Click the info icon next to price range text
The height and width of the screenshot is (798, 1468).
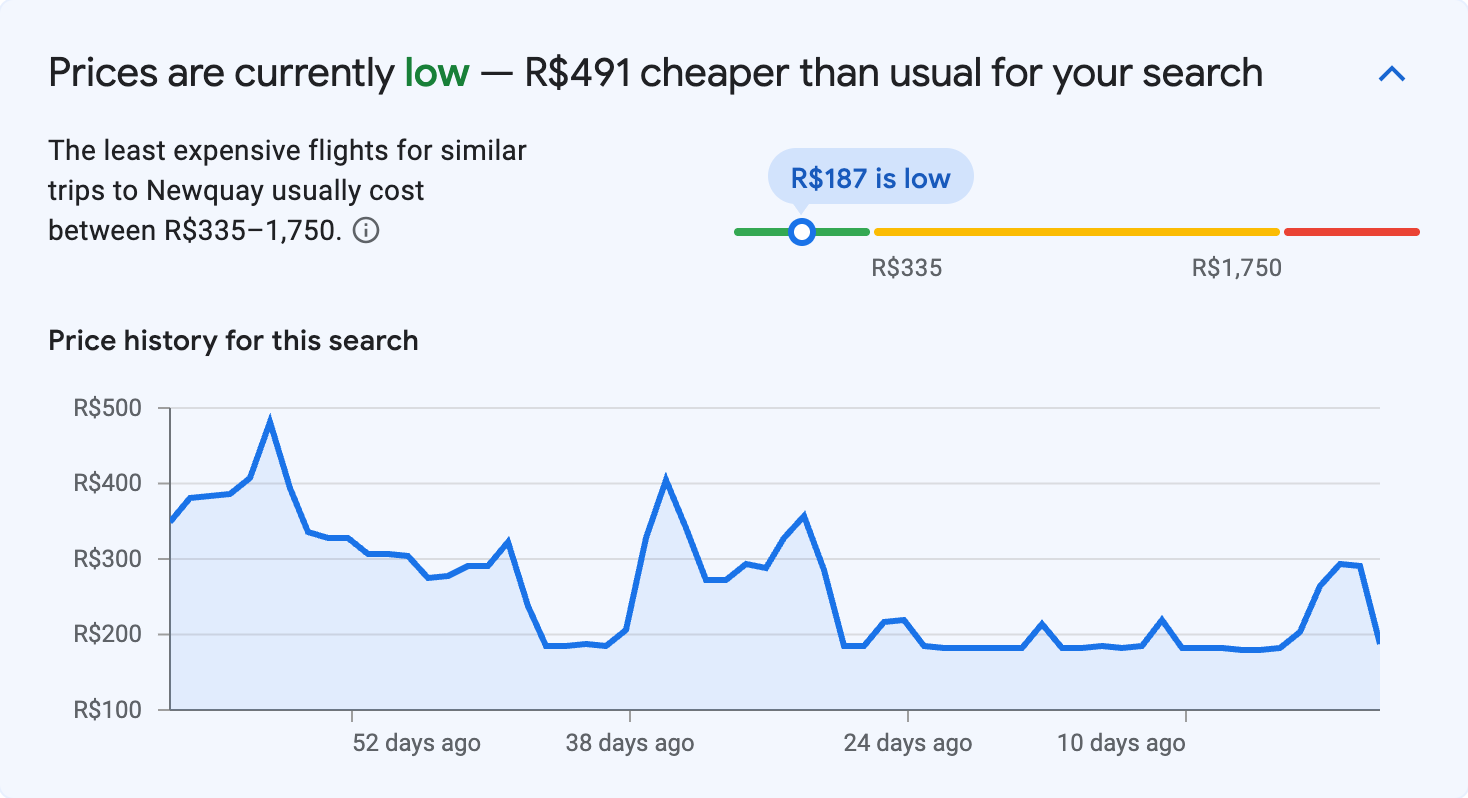366,231
